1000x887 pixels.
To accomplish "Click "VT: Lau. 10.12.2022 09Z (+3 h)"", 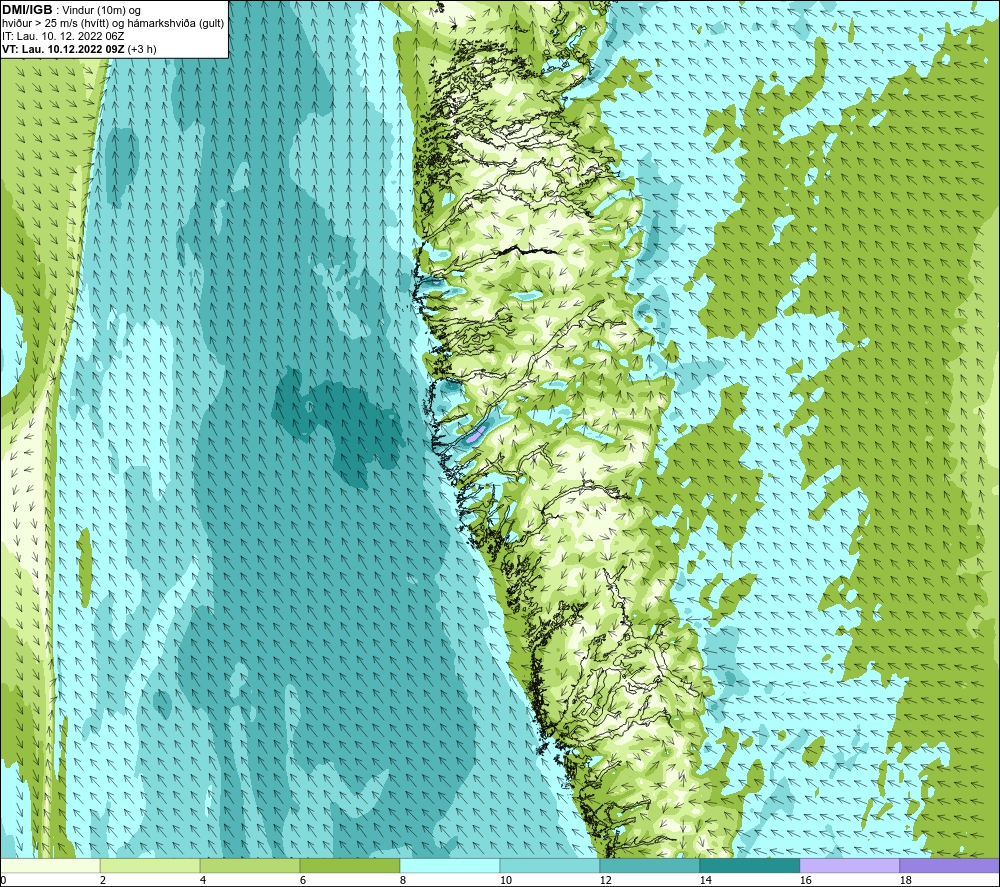I will click(x=79, y=49).
